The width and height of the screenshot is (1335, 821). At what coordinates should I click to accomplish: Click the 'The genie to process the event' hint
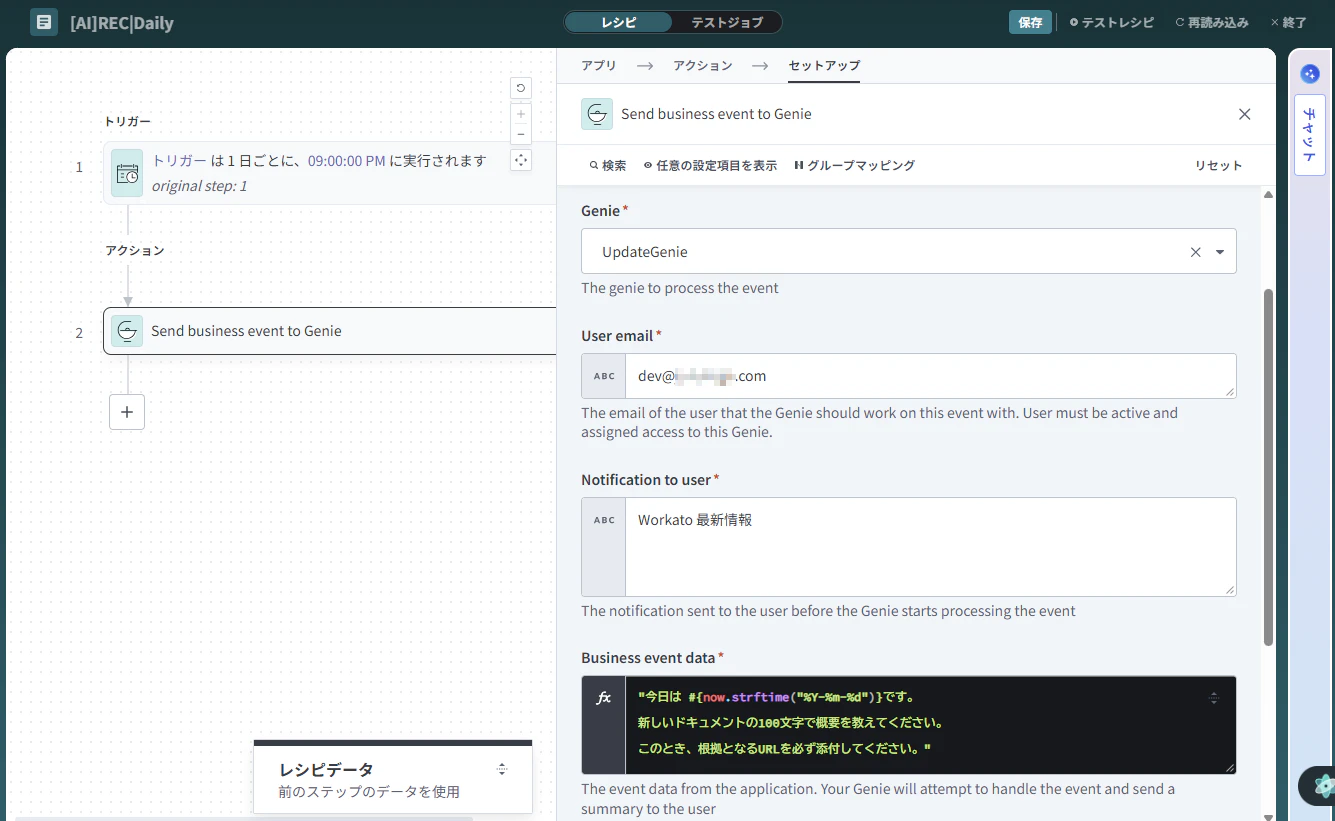pyautogui.click(x=680, y=288)
